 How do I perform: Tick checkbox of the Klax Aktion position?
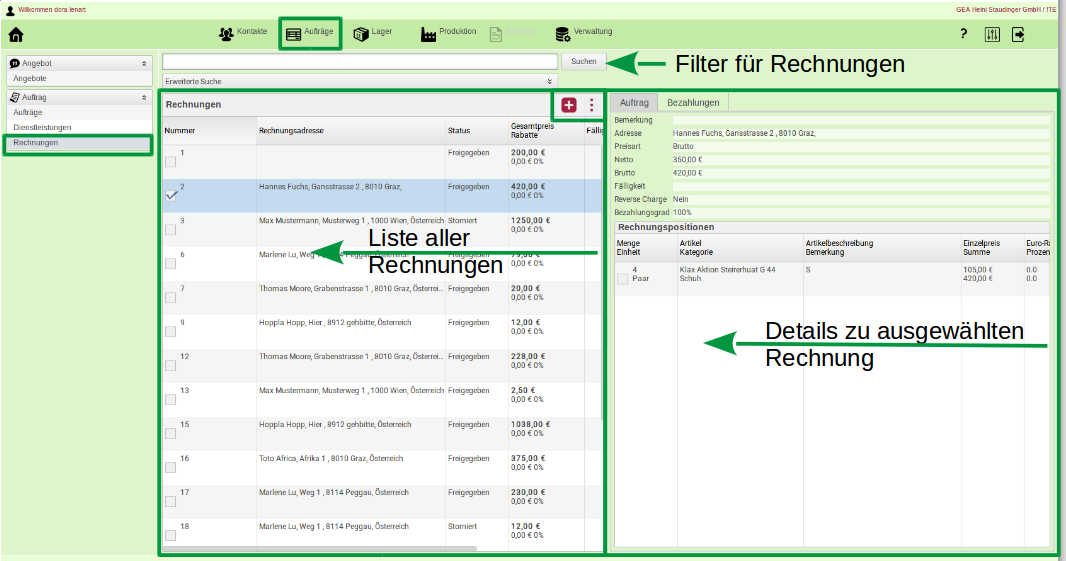pos(622,279)
